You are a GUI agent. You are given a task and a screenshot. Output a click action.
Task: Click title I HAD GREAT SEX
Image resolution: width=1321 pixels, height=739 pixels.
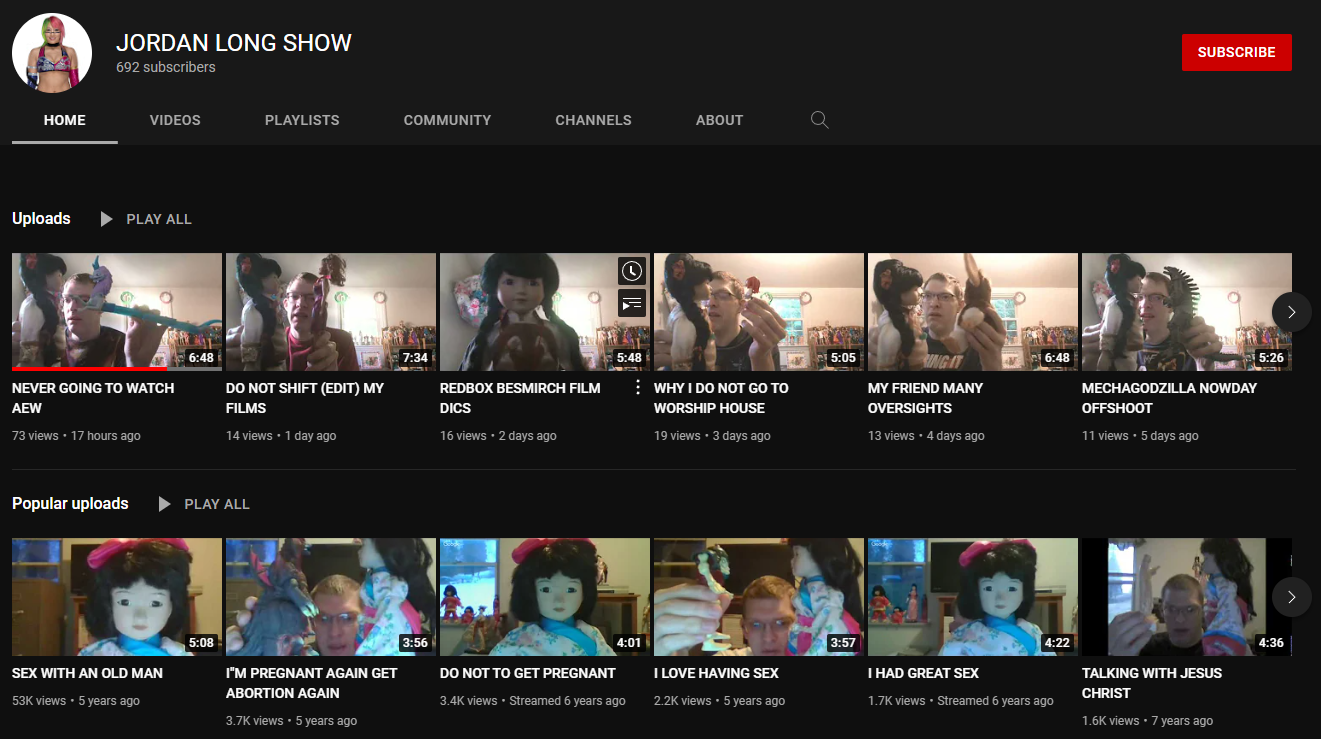tap(923, 673)
